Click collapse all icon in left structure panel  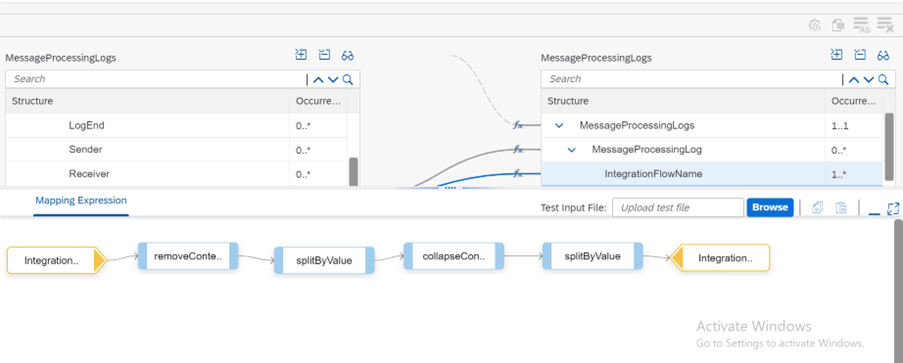pyautogui.click(x=324, y=55)
